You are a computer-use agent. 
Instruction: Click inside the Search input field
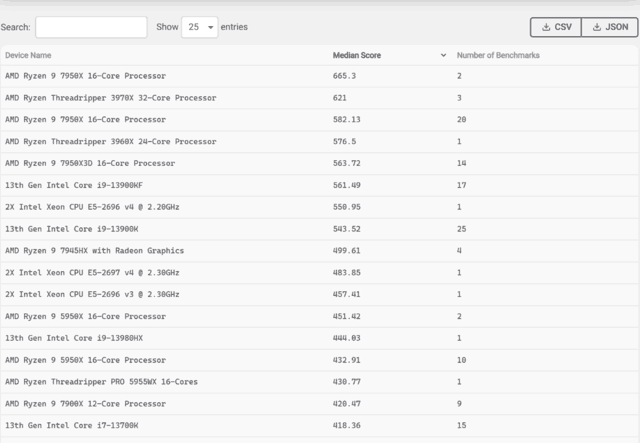point(91,27)
